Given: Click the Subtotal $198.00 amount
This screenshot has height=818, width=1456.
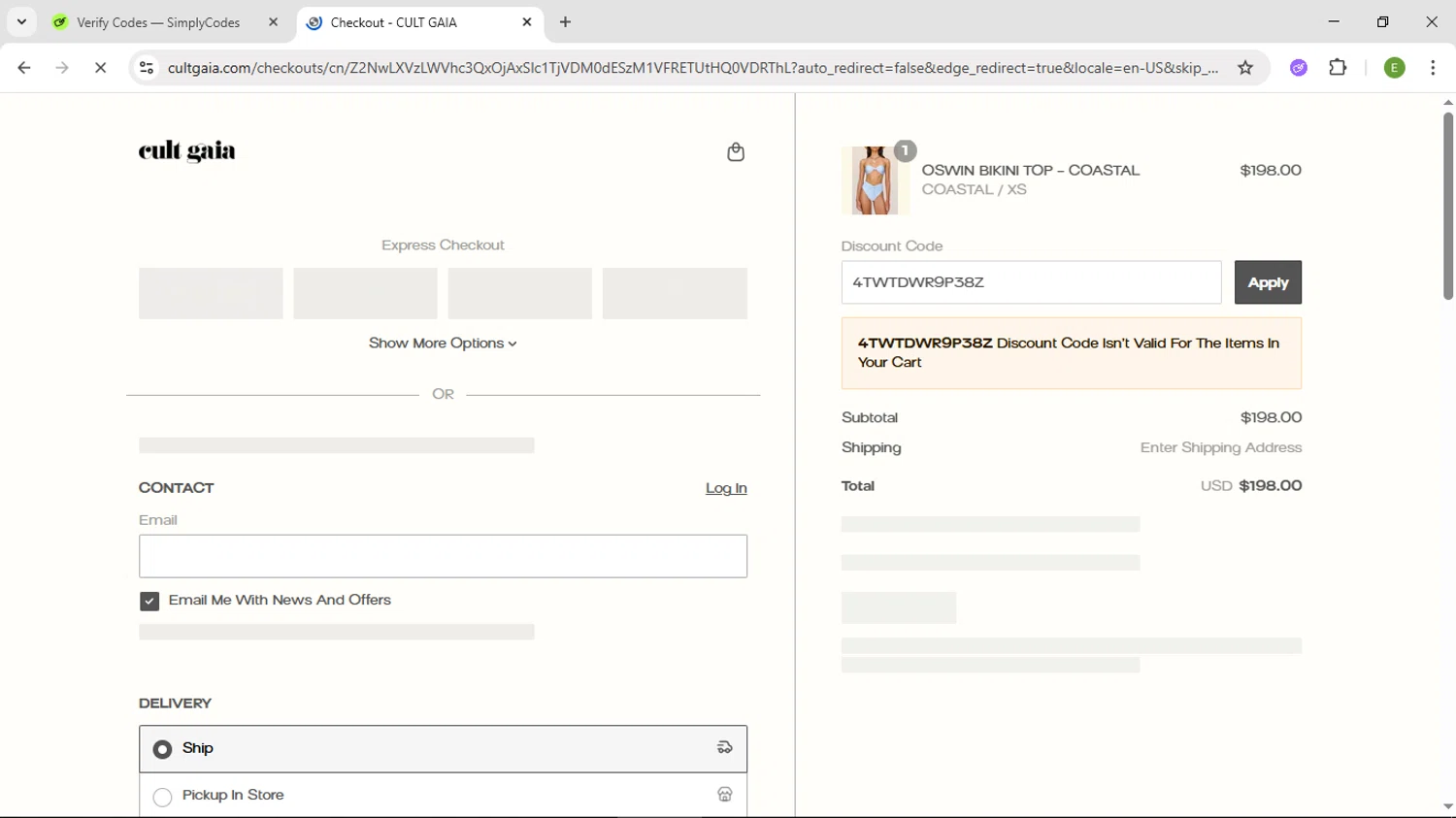Looking at the screenshot, I should coord(1271,417).
